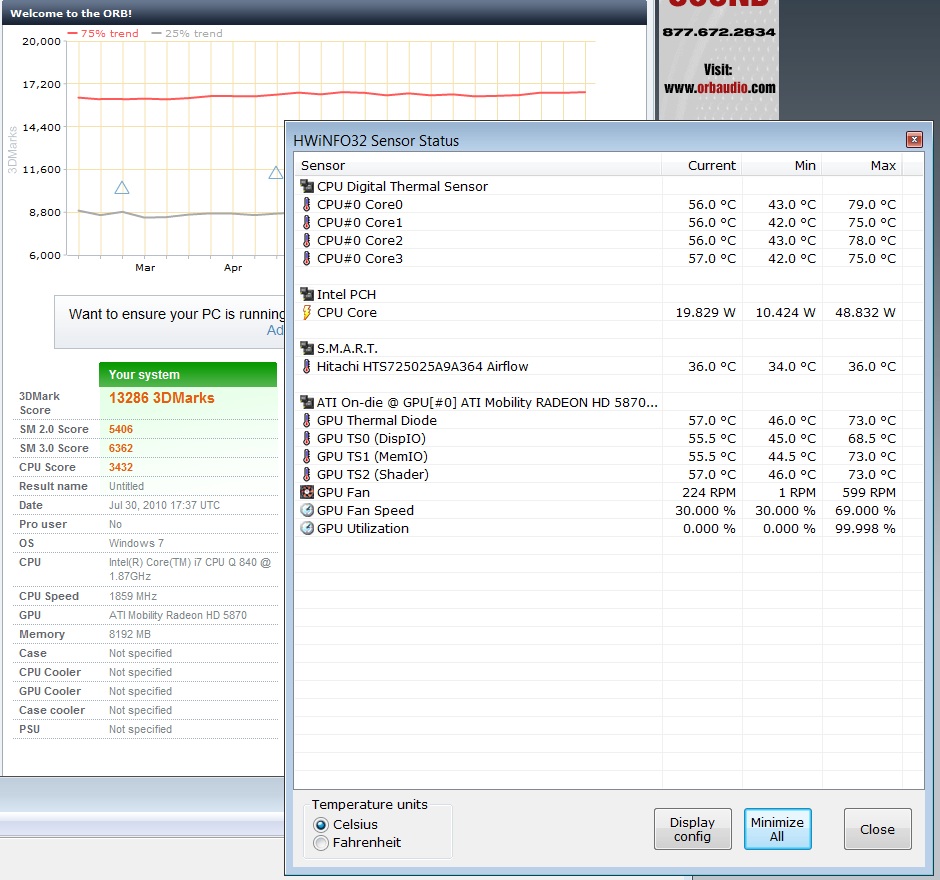Click the lightning power icon for CPU Core
The image size is (940, 880).
point(307,312)
